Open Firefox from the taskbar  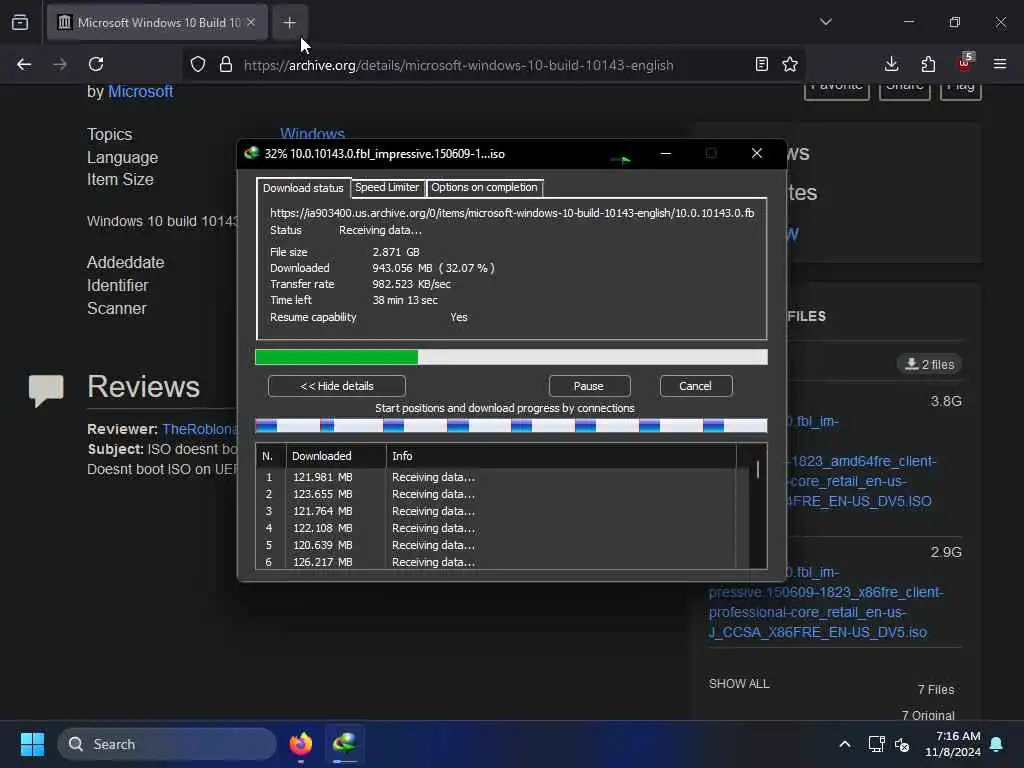point(301,744)
